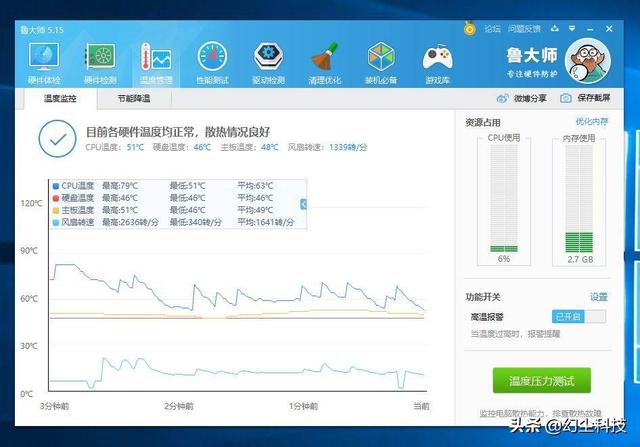Click the 目前各硬件温度均正常 status headline

pos(178,132)
